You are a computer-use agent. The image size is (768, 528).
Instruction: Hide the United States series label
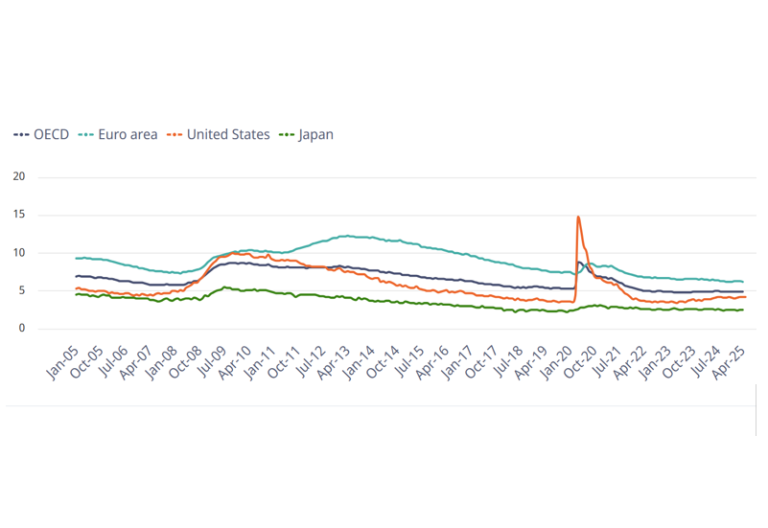[x=228, y=135]
